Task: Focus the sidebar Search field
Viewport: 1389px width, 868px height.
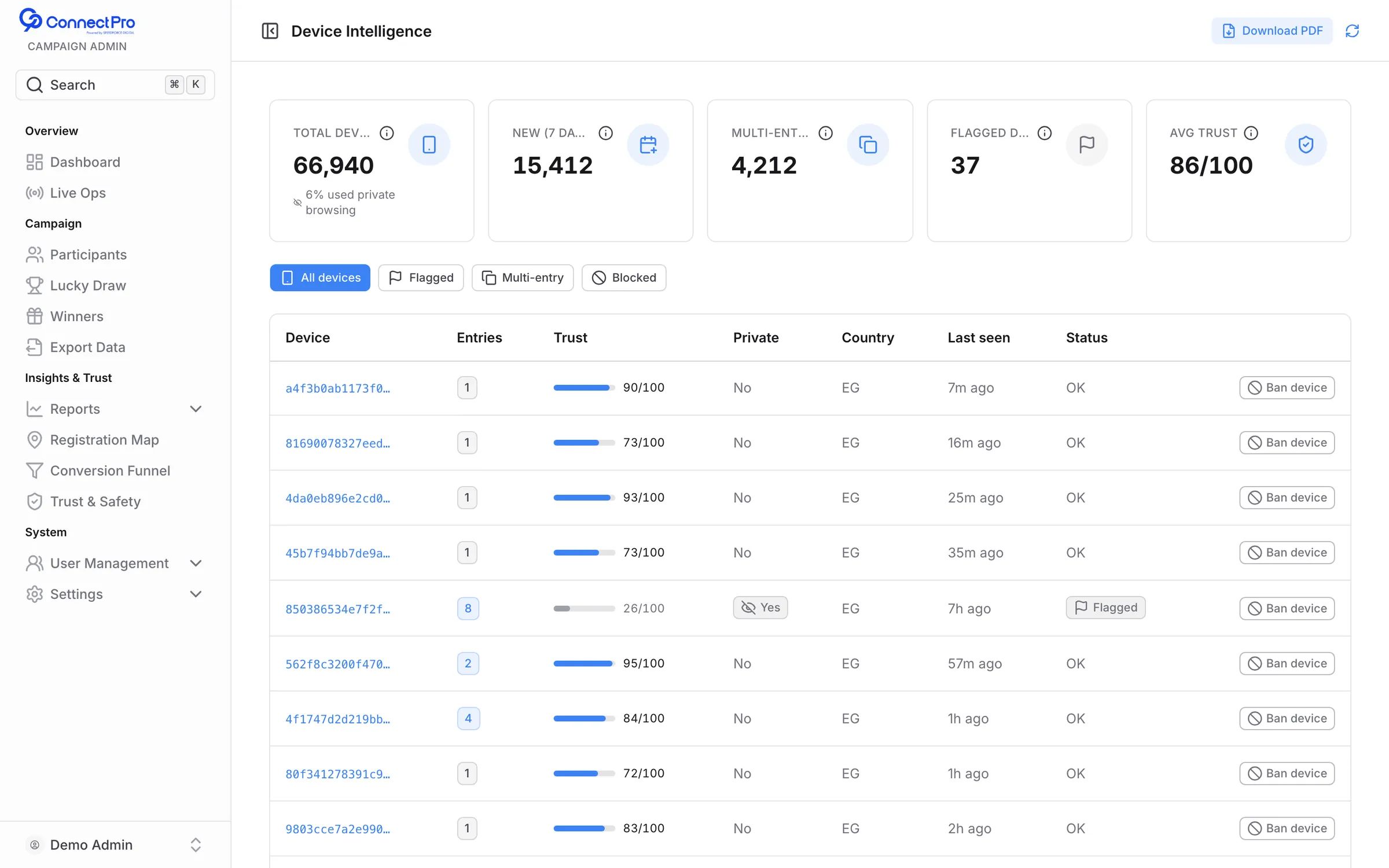Action: (115, 85)
